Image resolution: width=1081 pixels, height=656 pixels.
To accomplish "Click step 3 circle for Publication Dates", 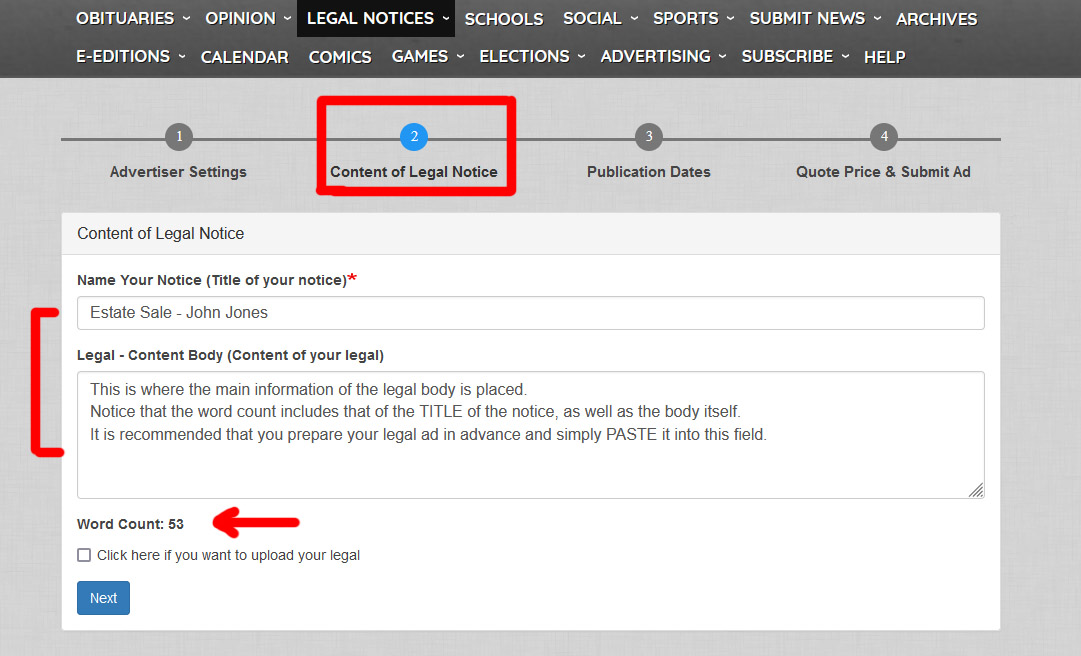I will (649, 137).
